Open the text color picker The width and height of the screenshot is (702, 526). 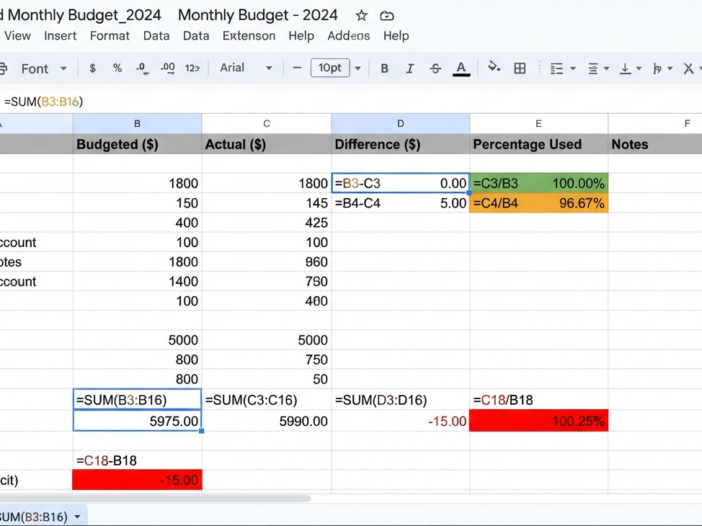(x=461, y=68)
